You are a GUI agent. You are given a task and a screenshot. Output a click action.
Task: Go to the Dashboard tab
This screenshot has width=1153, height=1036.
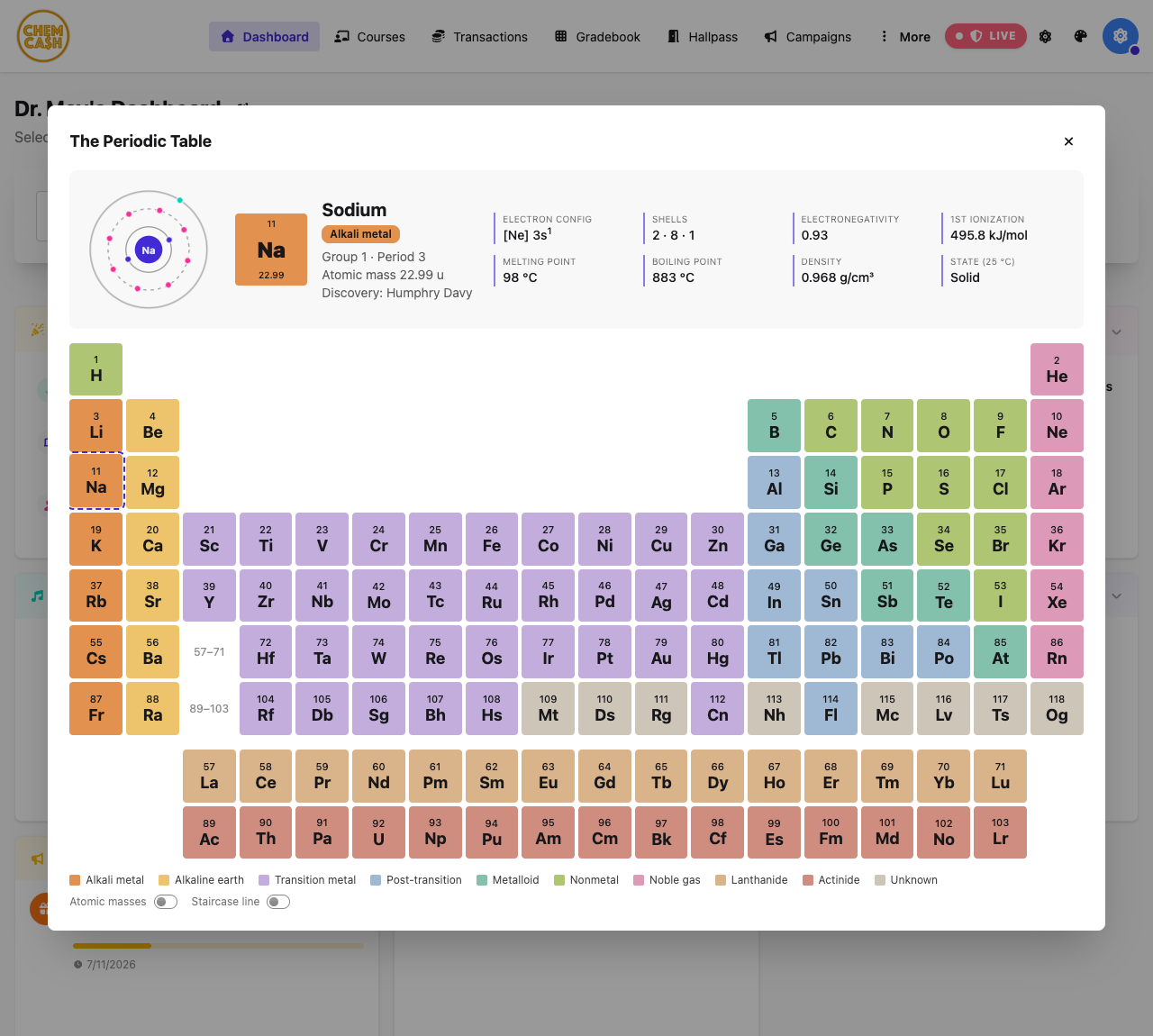[264, 37]
